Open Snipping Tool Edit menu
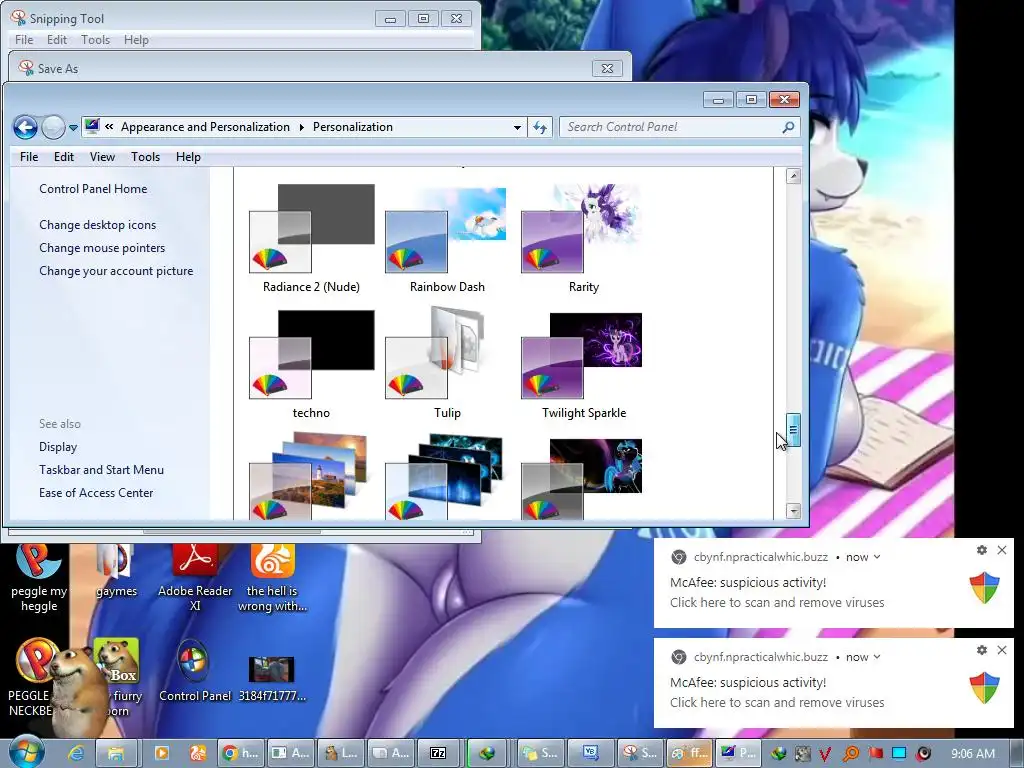This screenshot has height=768, width=1024. click(57, 40)
